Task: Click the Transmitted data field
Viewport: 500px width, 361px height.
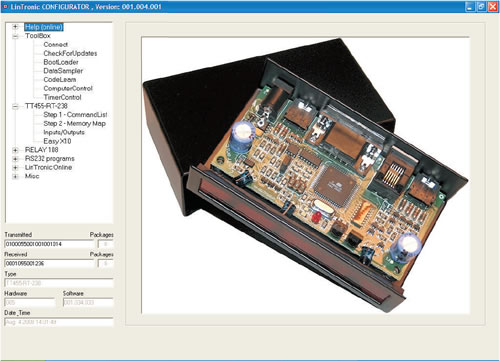Action: [49, 244]
